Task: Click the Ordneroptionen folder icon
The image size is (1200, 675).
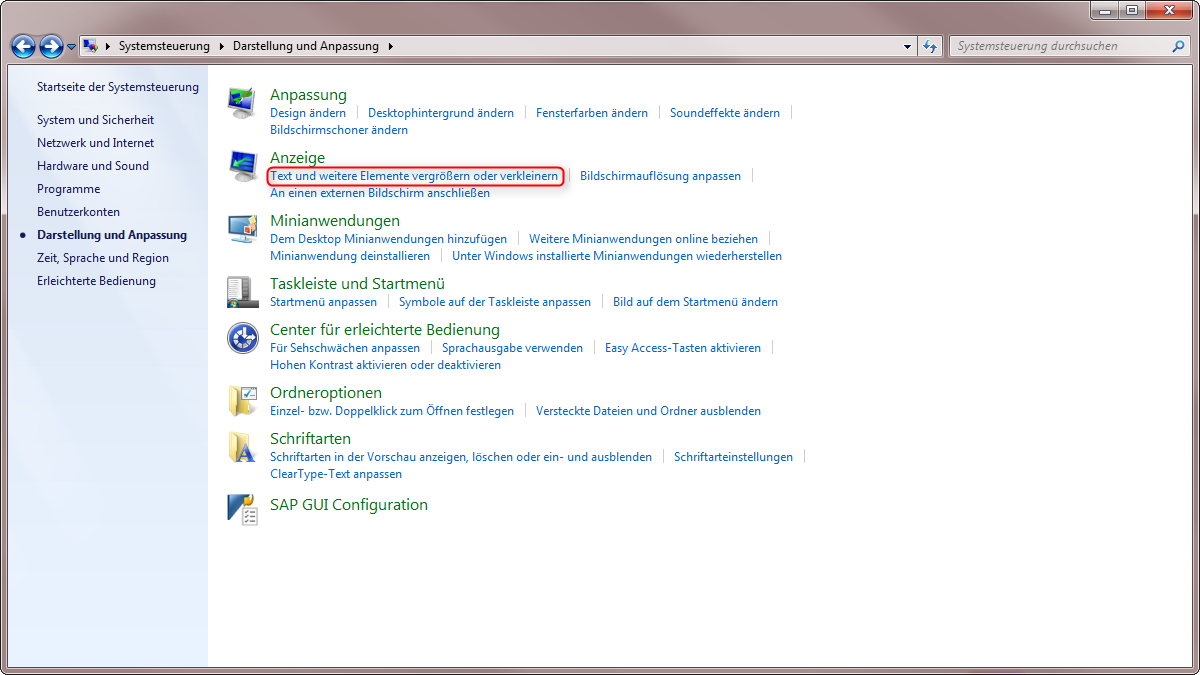Action: coord(242,400)
